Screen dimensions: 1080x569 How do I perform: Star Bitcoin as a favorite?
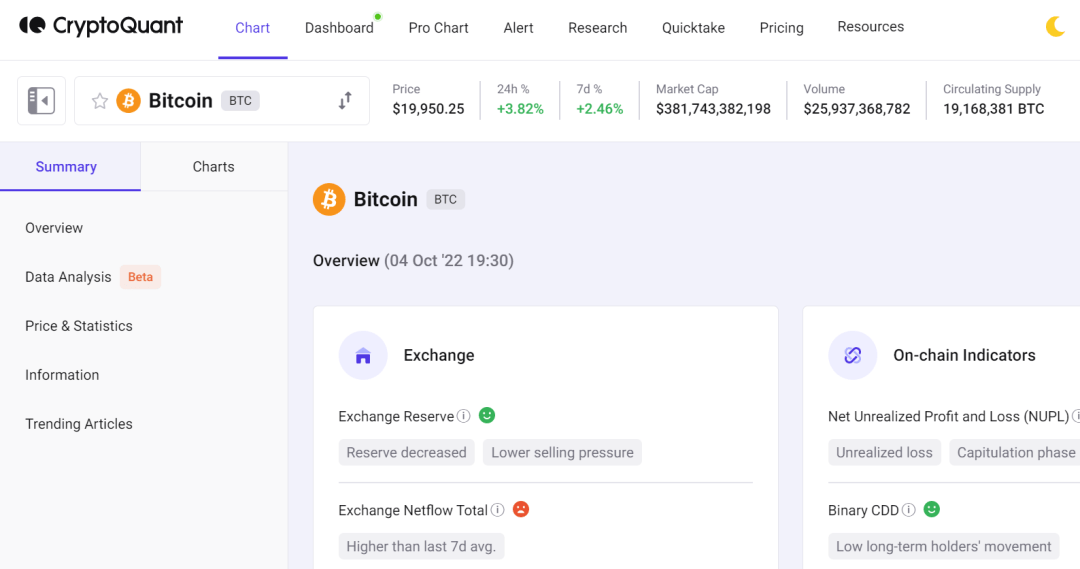tap(100, 101)
